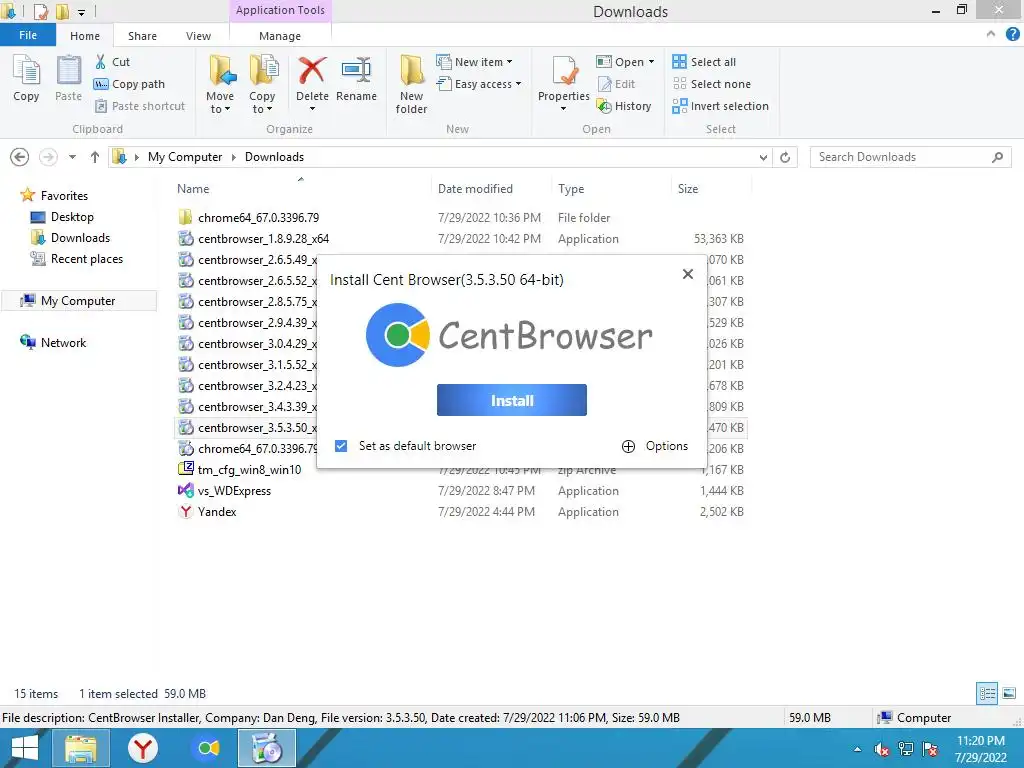Image resolution: width=1024 pixels, height=768 pixels.
Task: Select all items in folder
Action: tap(704, 62)
